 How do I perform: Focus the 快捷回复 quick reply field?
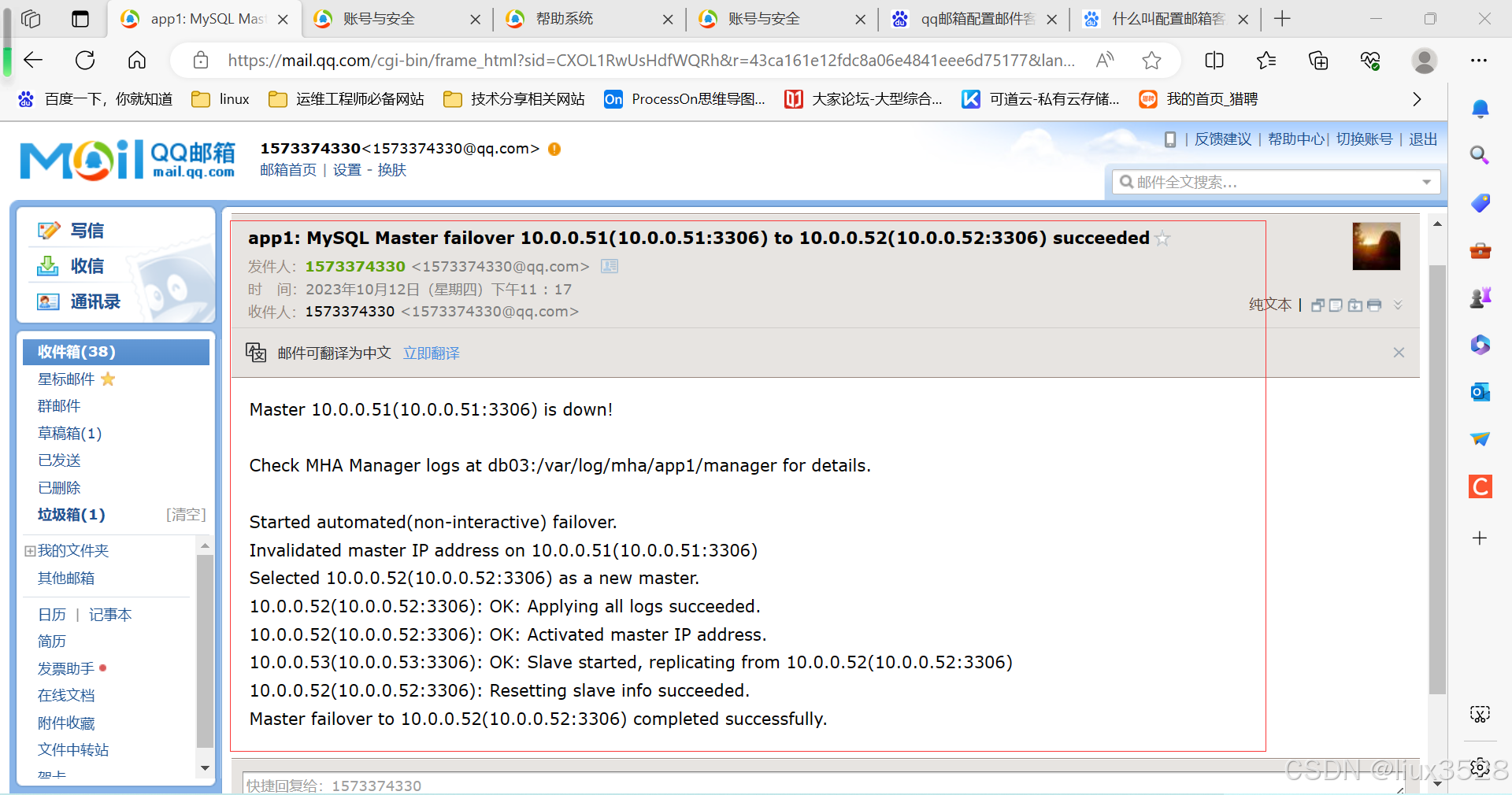point(823,785)
